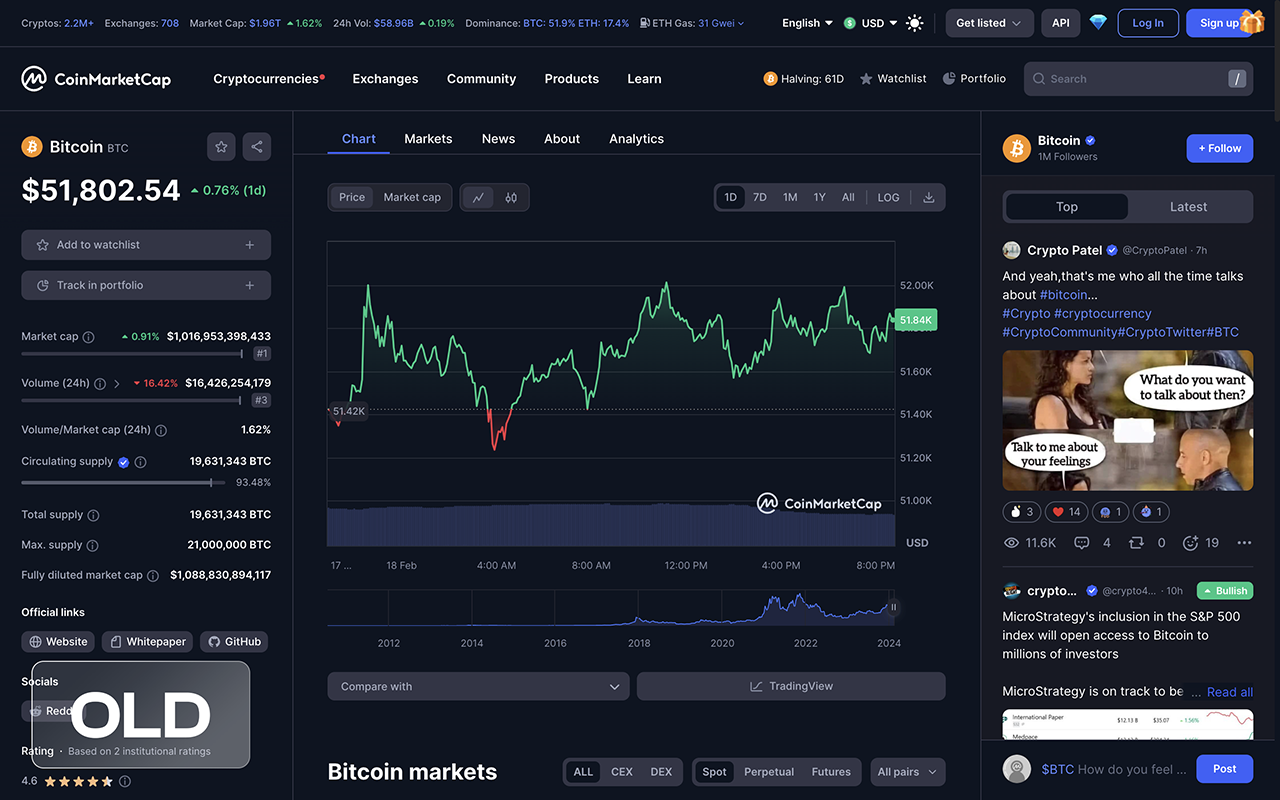
Task: Click the CoinMarketCap logo
Action: tap(96, 79)
